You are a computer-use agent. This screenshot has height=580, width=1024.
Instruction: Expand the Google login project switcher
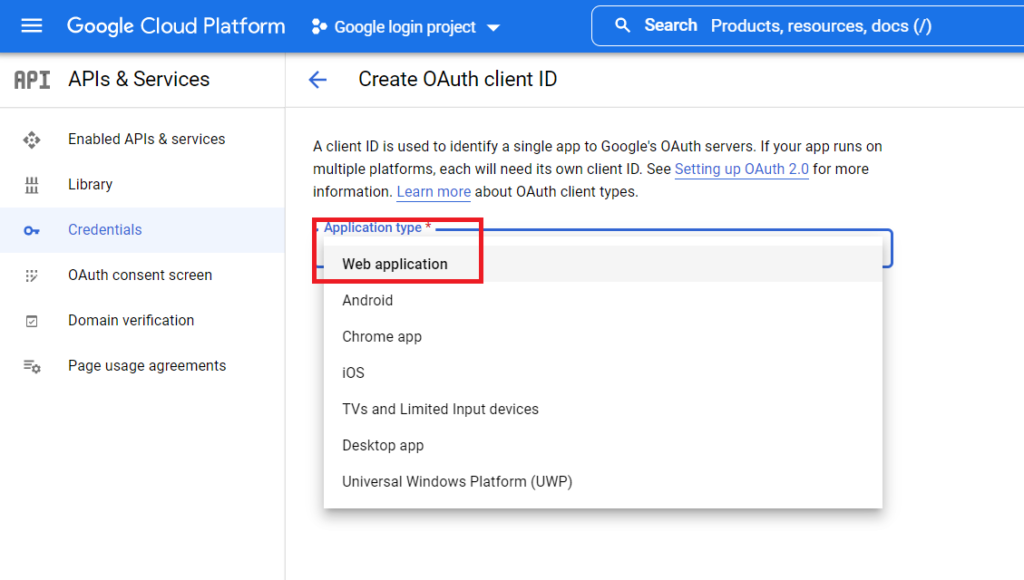click(404, 27)
